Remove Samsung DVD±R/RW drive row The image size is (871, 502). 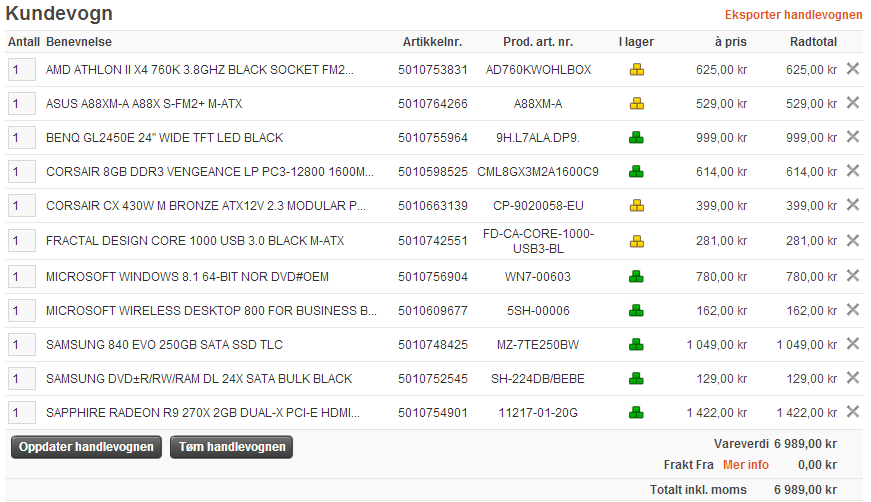(x=853, y=378)
